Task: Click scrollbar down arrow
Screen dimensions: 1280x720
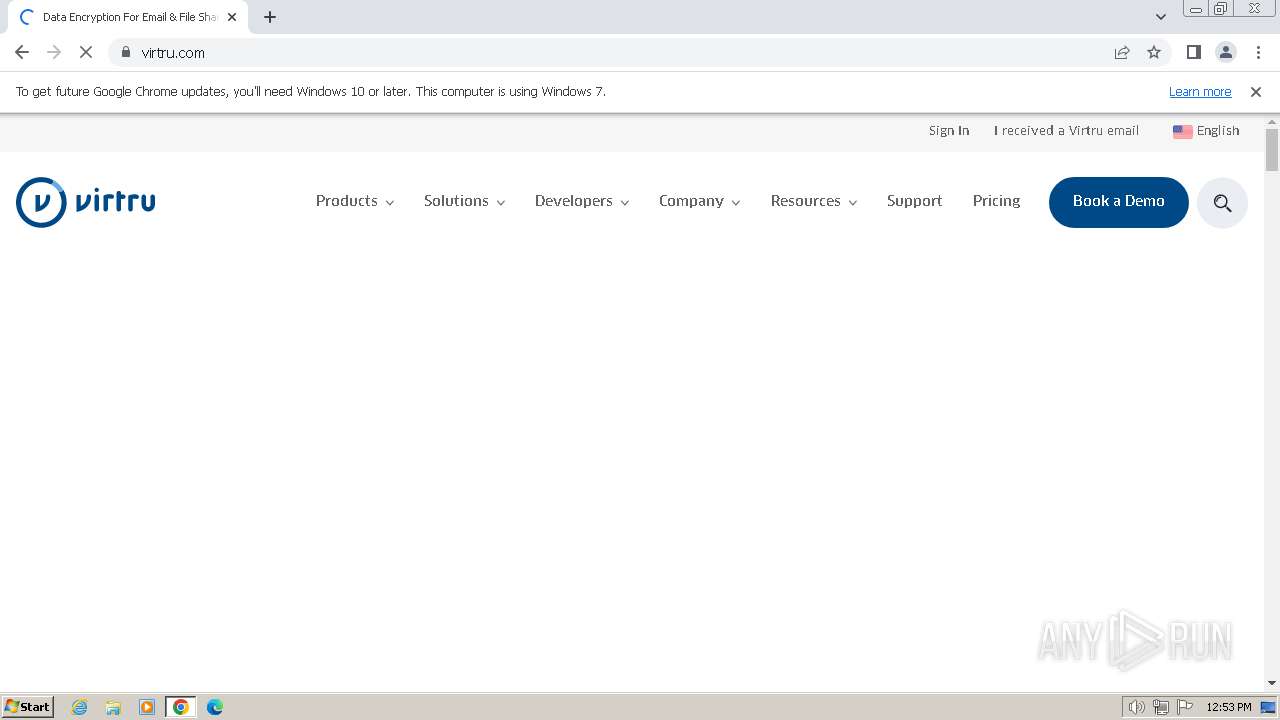Action: [1272, 683]
